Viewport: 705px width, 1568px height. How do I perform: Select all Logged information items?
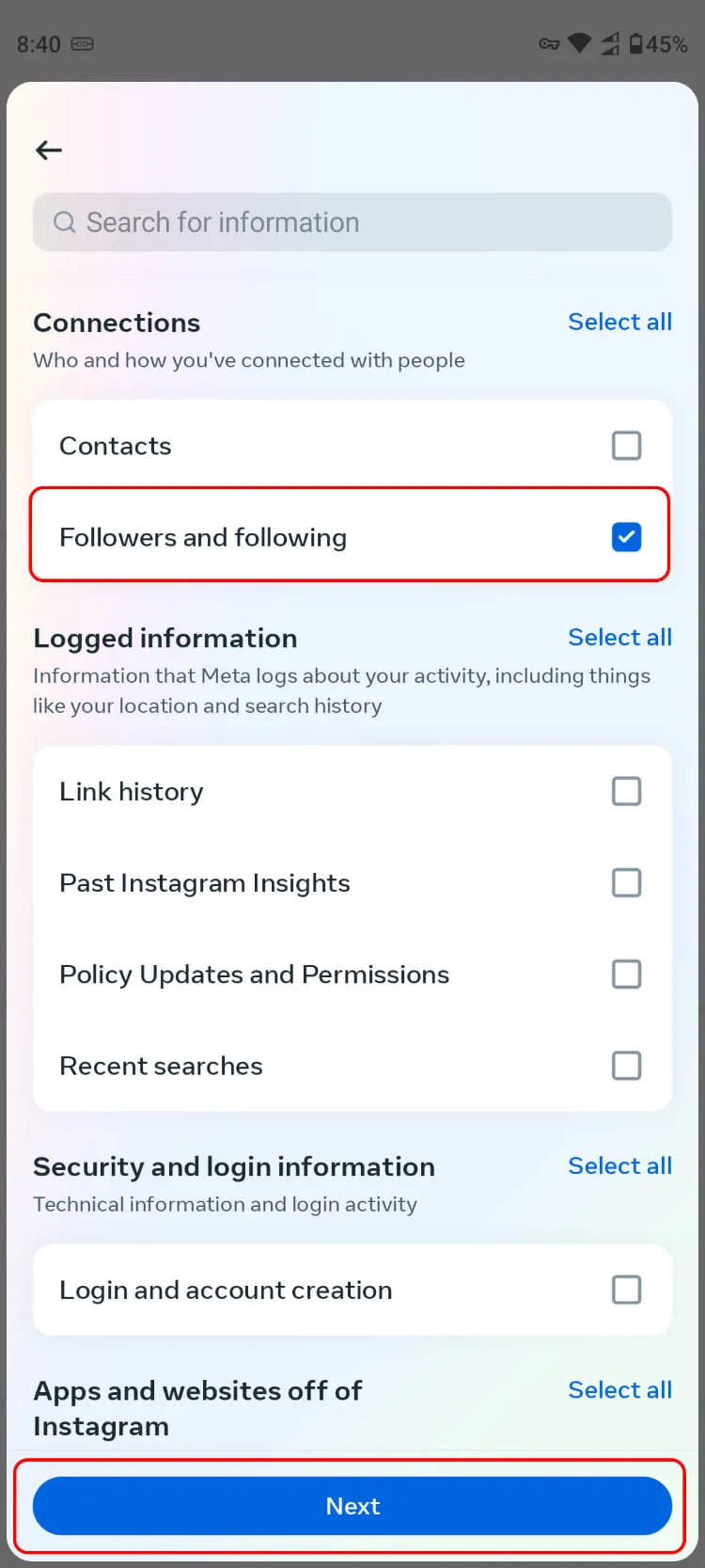click(619, 637)
